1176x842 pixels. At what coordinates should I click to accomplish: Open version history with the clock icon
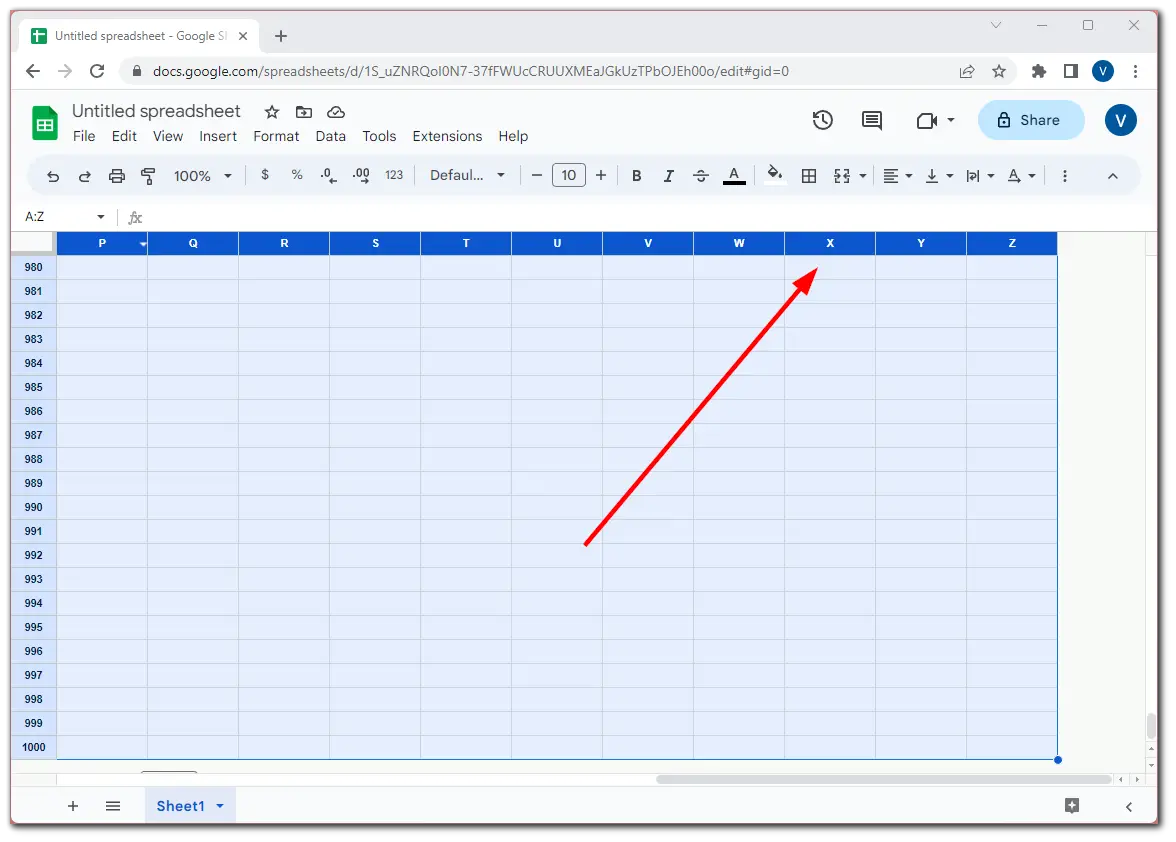tap(822, 120)
